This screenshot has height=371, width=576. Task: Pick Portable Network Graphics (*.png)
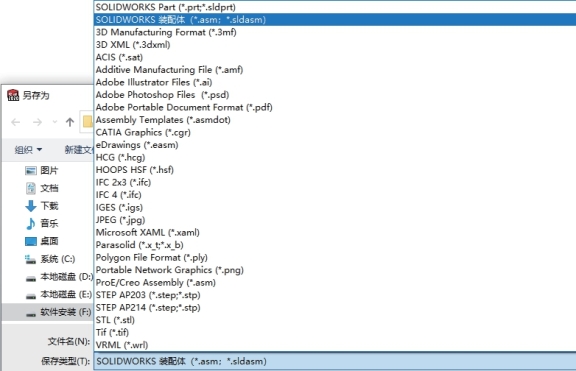(x=335, y=270)
